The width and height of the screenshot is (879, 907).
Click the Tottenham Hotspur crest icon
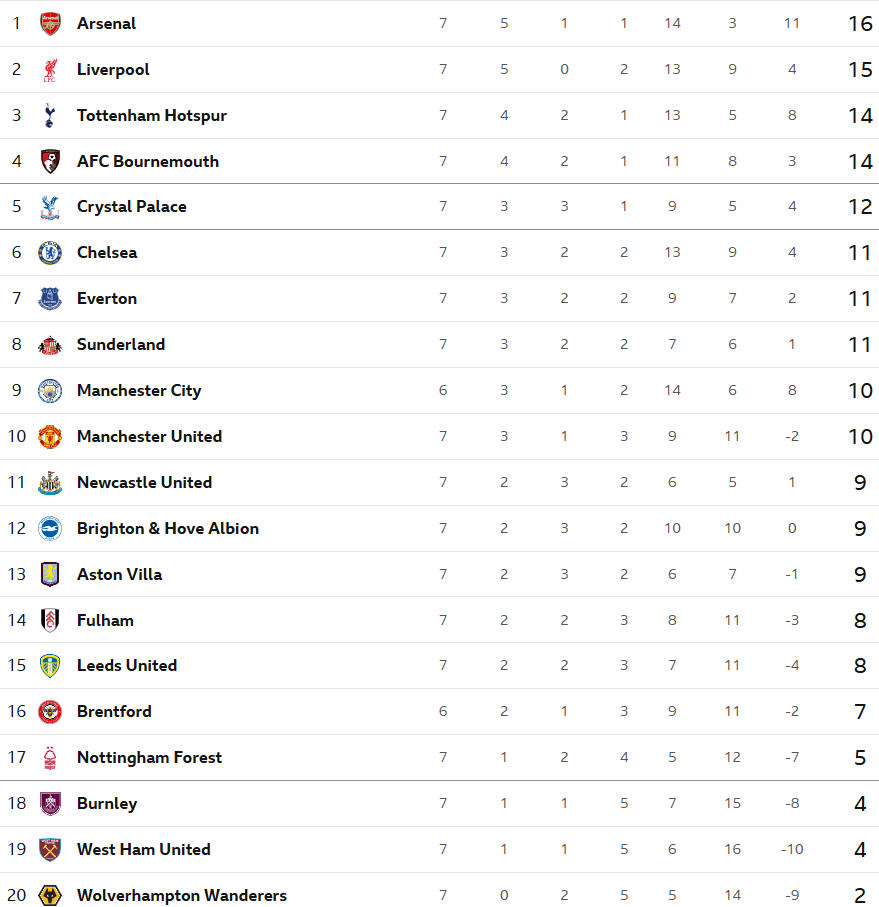point(50,116)
